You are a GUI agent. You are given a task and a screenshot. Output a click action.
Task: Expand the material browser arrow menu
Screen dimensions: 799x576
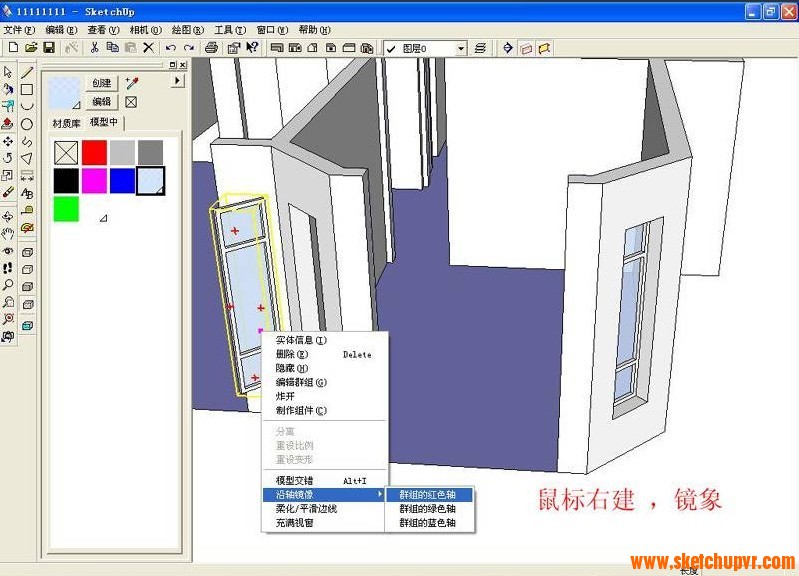[177, 81]
